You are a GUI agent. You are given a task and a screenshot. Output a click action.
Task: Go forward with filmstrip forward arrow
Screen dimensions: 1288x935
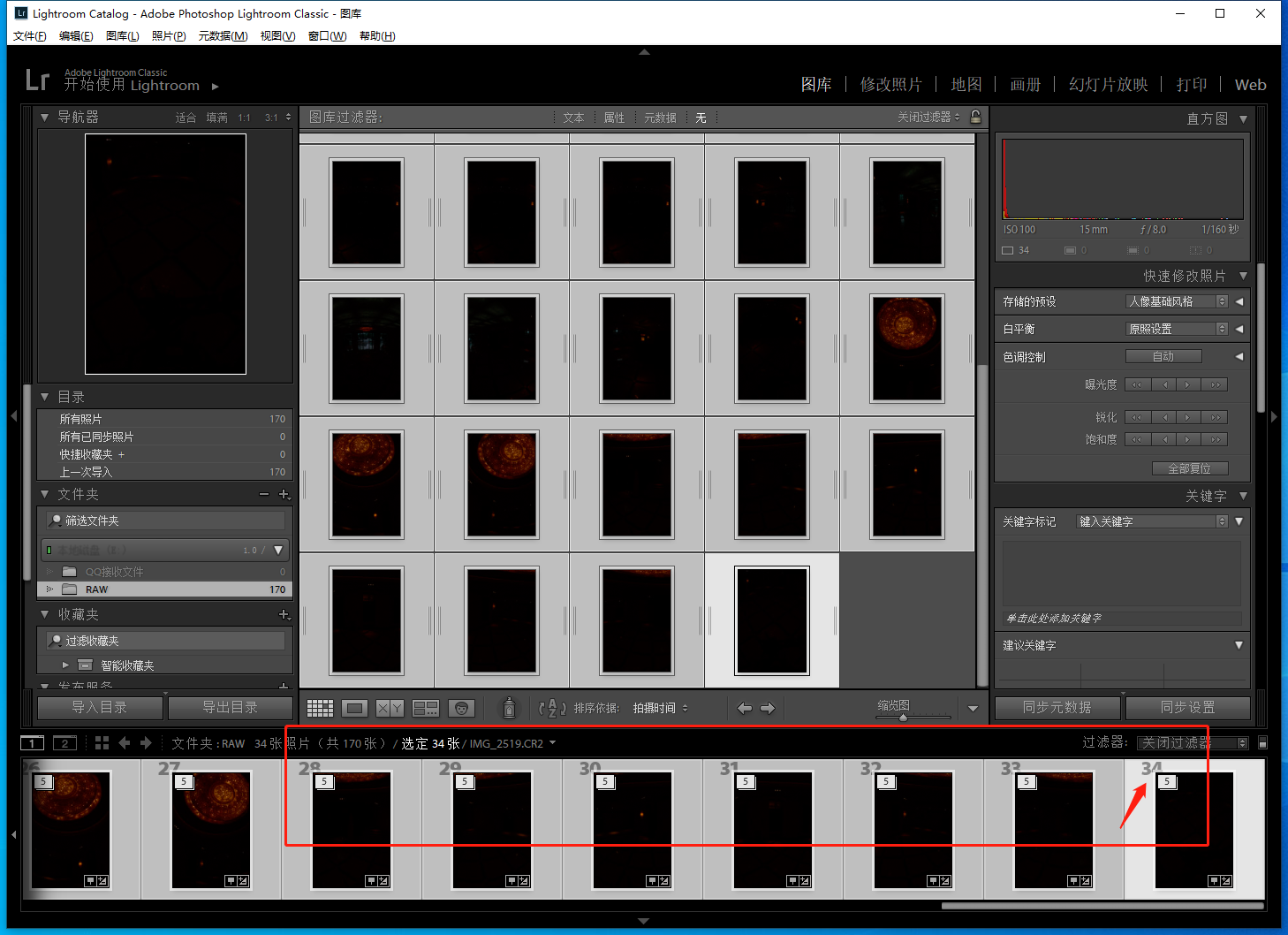146,743
